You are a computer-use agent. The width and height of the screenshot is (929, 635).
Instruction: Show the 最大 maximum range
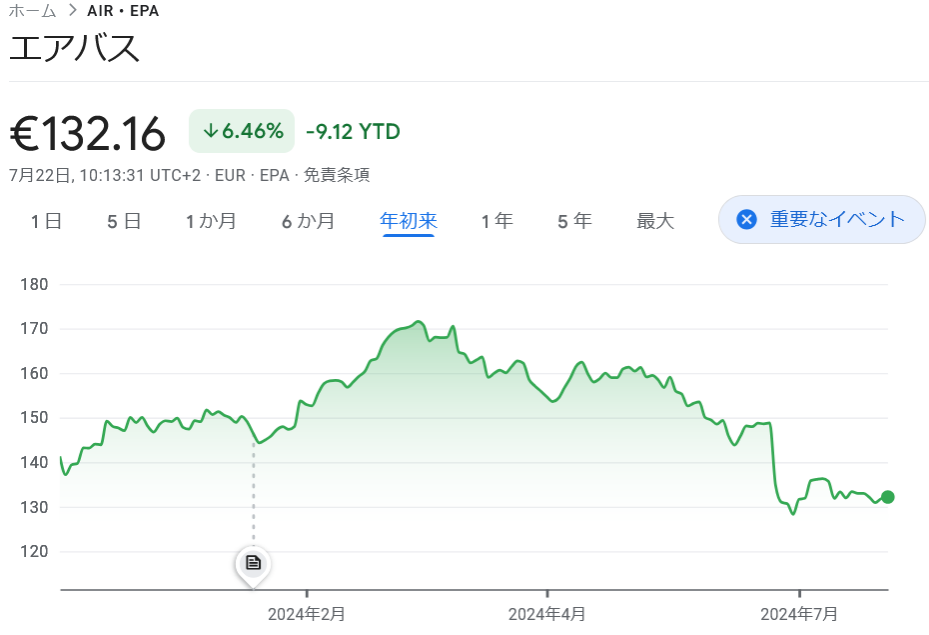point(655,221)
